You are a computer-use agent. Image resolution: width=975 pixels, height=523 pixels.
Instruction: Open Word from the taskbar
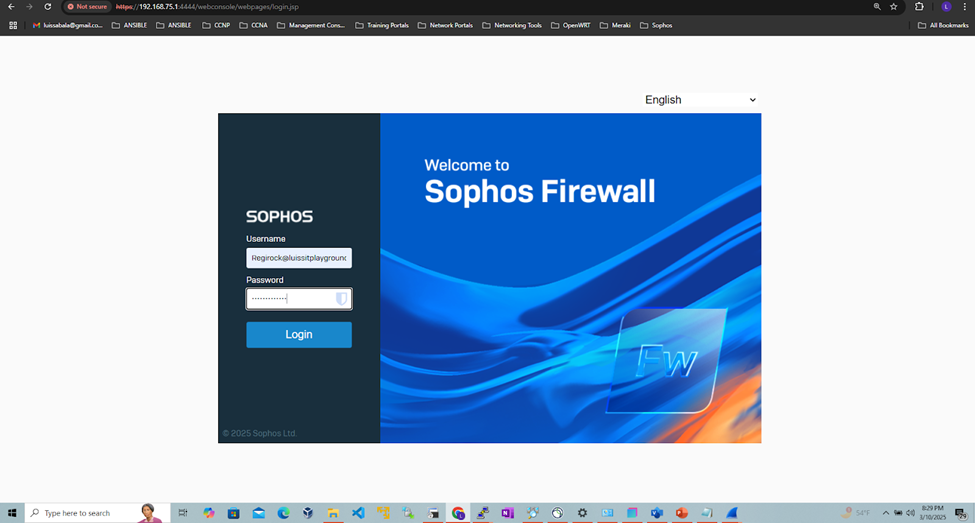coord(657,513)
